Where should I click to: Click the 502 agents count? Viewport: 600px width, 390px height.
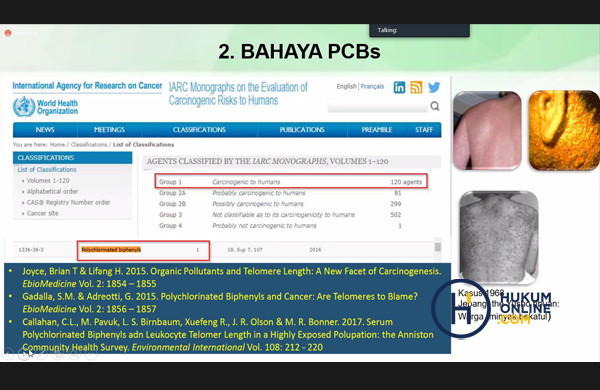click(396, 215)
